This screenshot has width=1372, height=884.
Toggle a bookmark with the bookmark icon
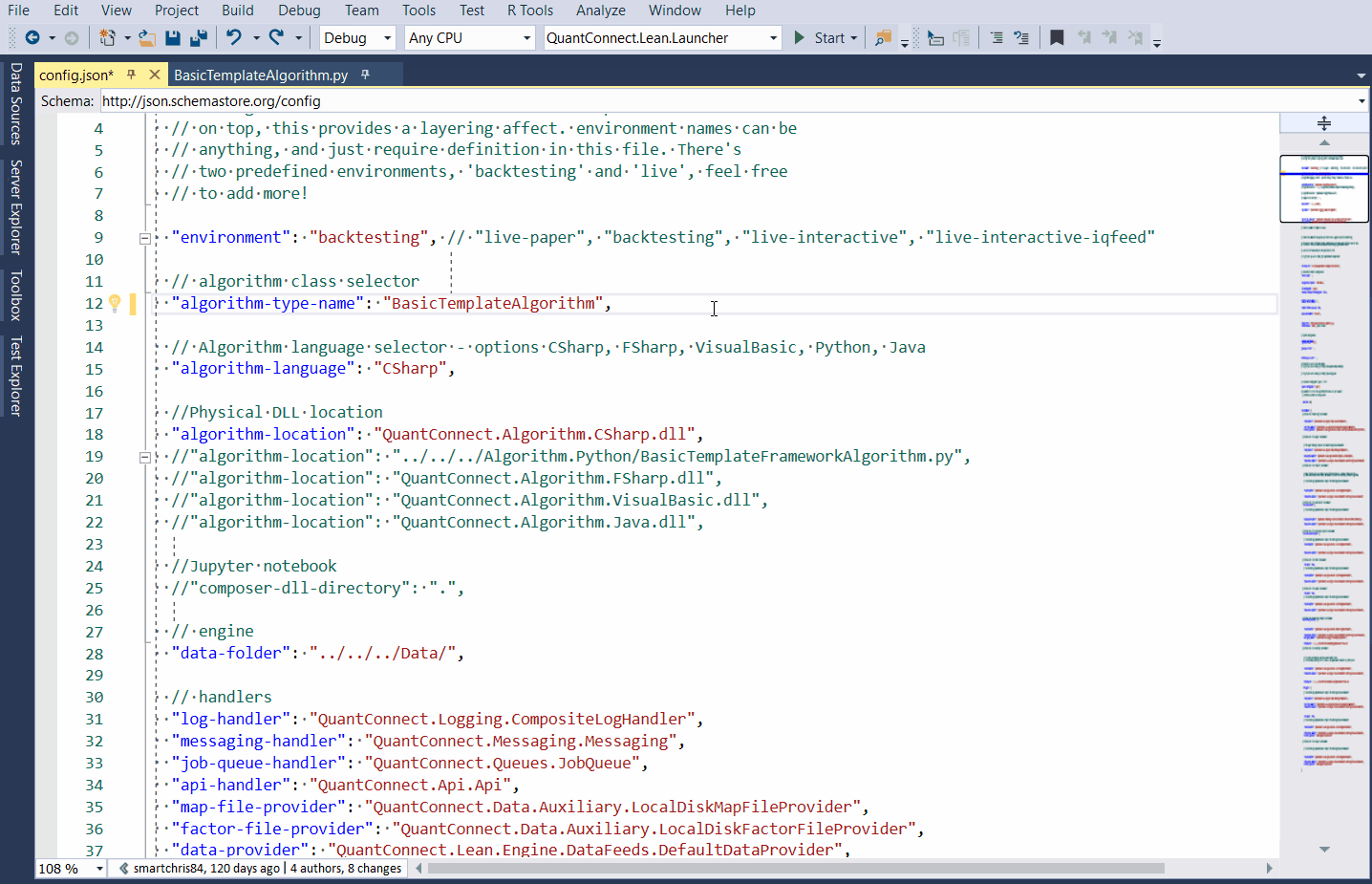(1057, 38)
